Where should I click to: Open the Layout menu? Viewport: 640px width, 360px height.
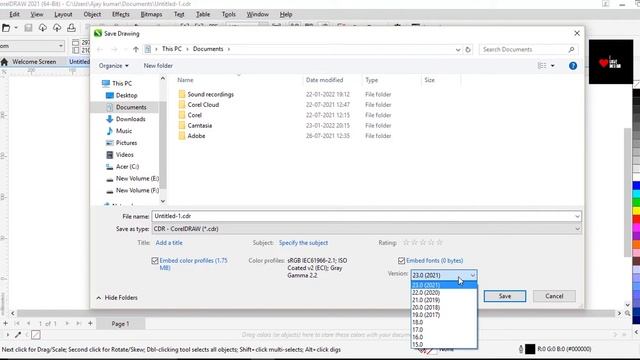[x=63, y=14]
